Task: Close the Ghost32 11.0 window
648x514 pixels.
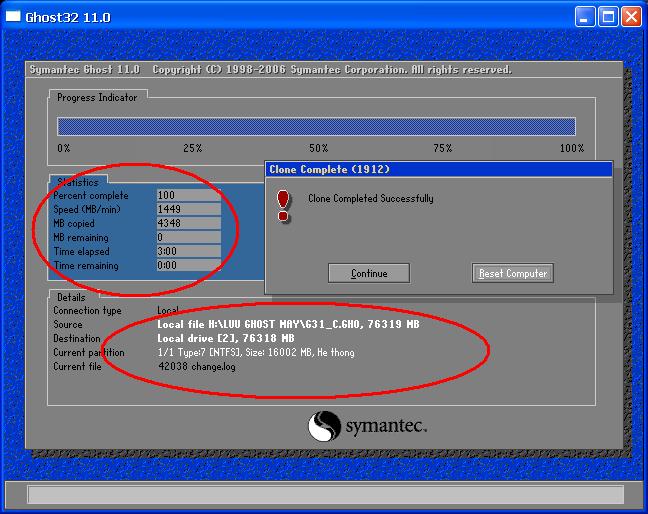Action: [631, 17]
